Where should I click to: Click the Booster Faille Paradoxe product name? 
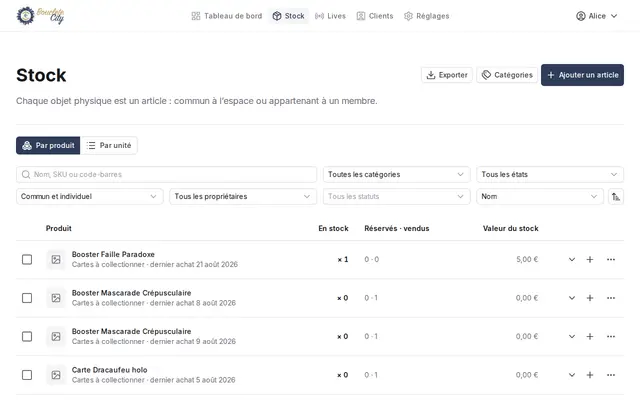[113, 254]
